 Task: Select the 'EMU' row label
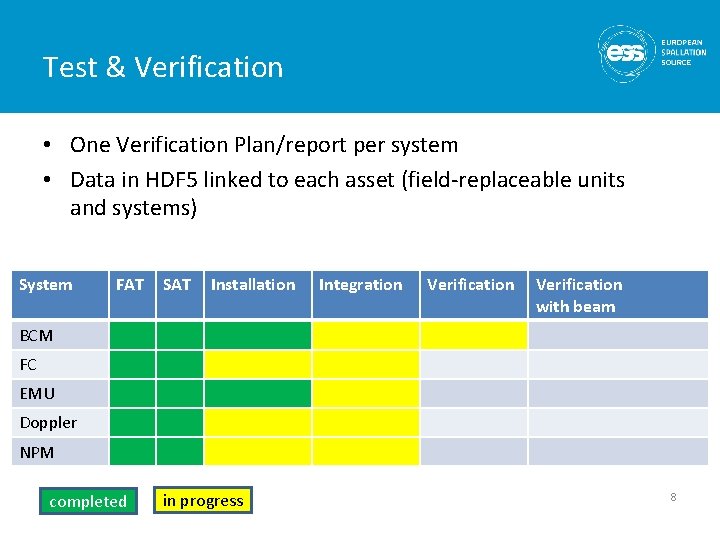[x=60, y=394]
